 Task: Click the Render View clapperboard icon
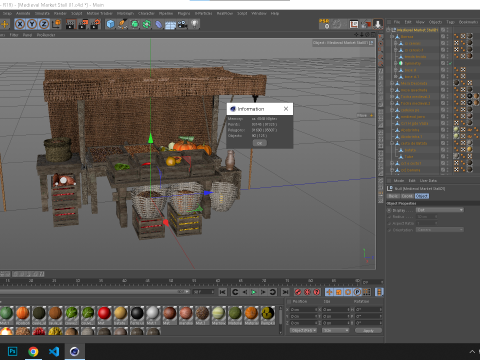coord(70,24)
